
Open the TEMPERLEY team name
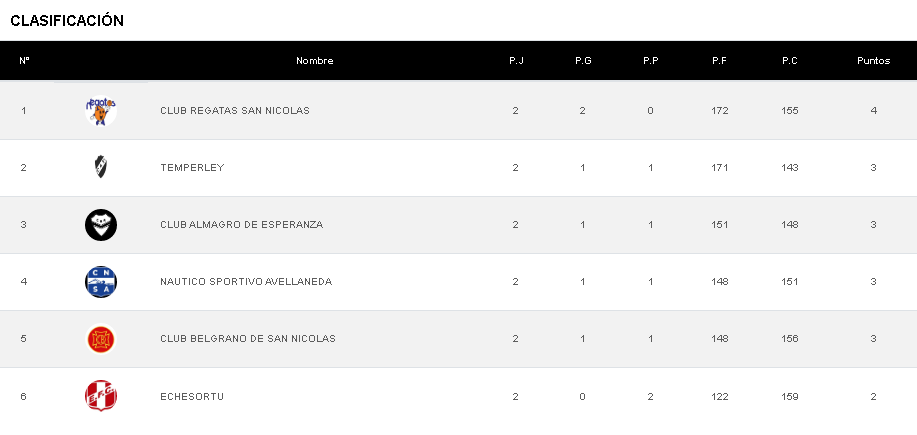point(192,167)
